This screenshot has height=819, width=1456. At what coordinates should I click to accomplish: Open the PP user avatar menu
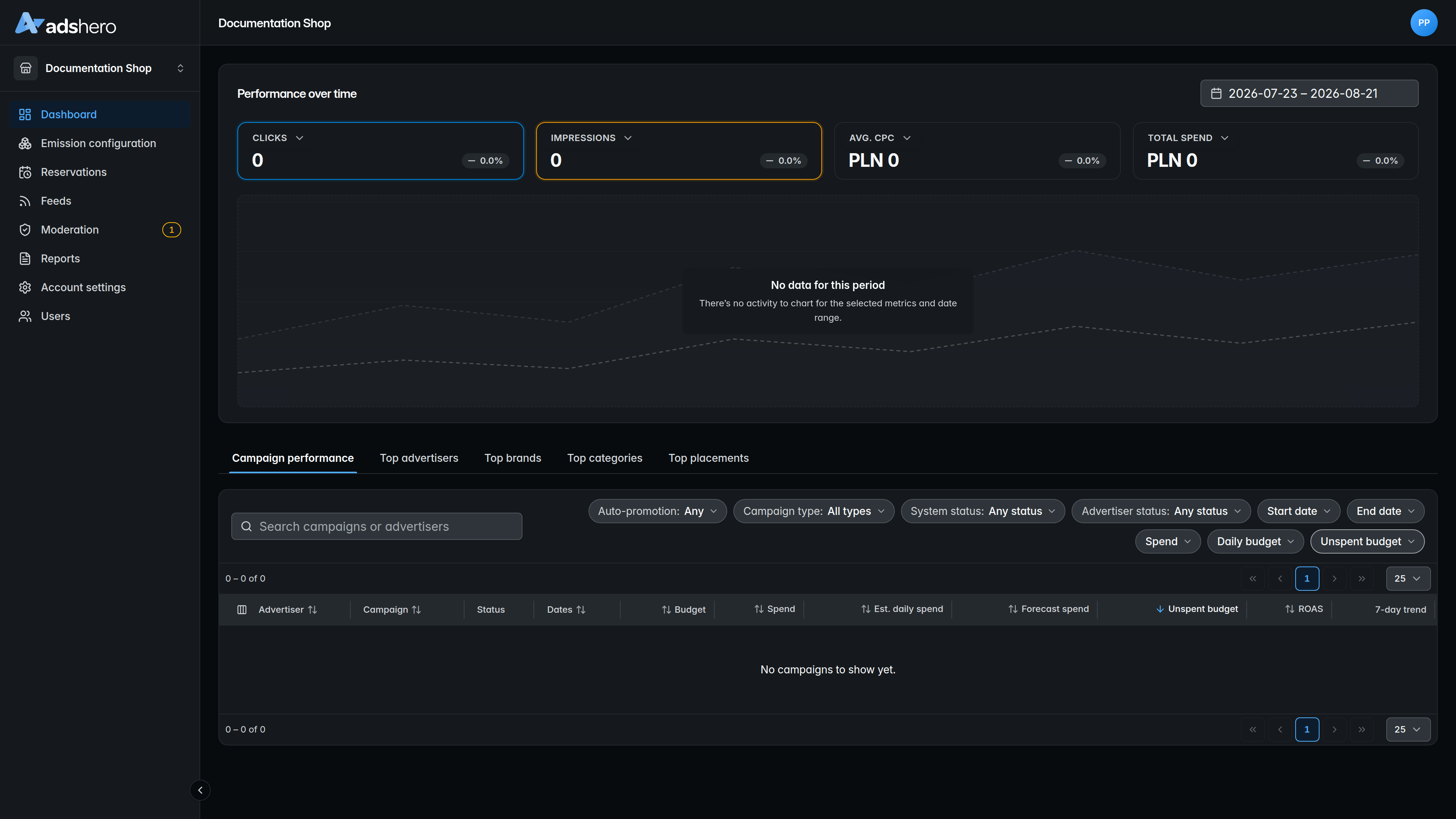[x=1423, y=23]
